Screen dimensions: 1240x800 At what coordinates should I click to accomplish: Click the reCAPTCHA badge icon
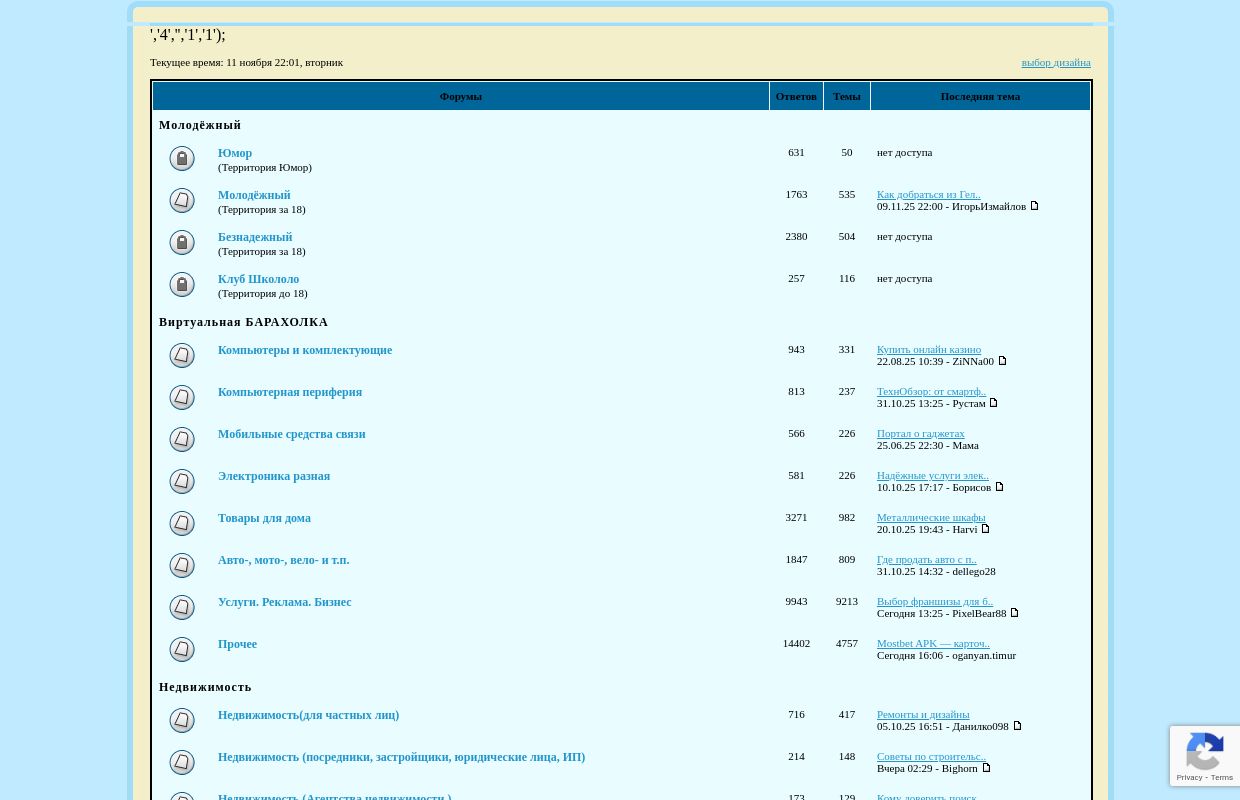coord(1205,755)
